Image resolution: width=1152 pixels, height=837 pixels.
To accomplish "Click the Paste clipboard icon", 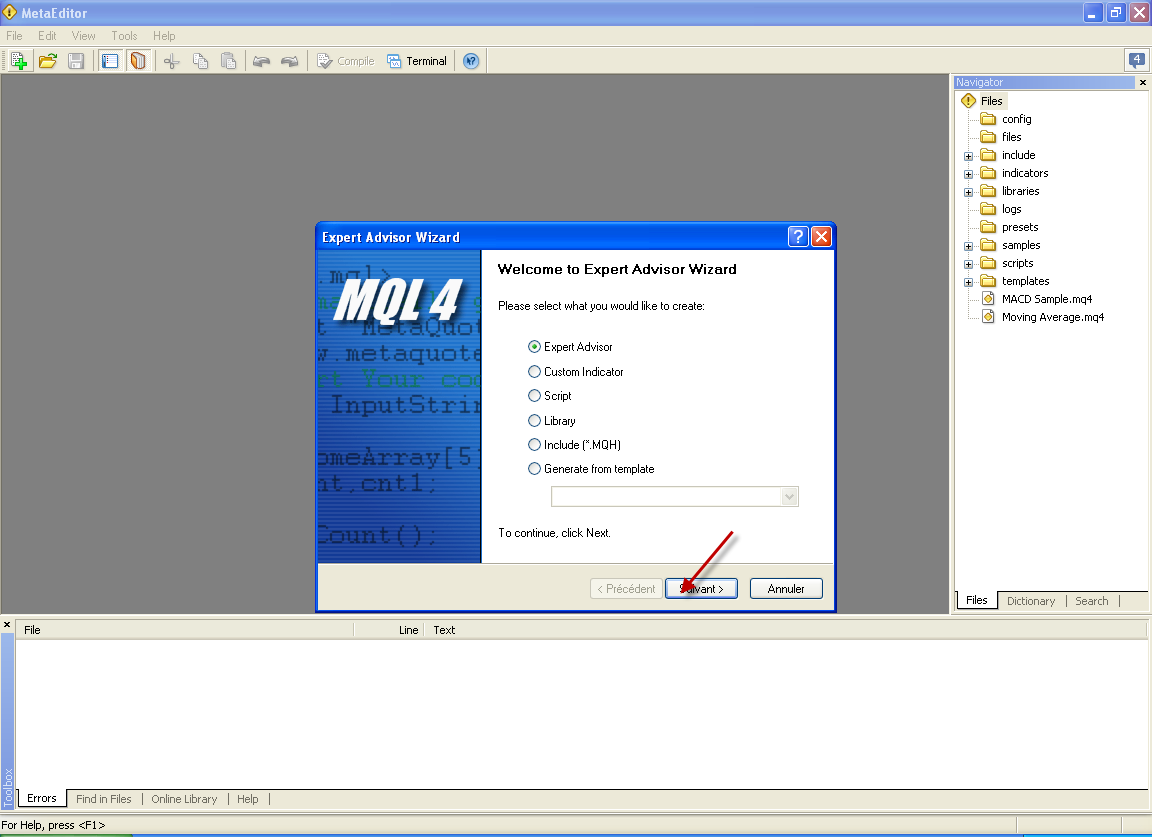I will pyautogui.click(x=228, y=61).
